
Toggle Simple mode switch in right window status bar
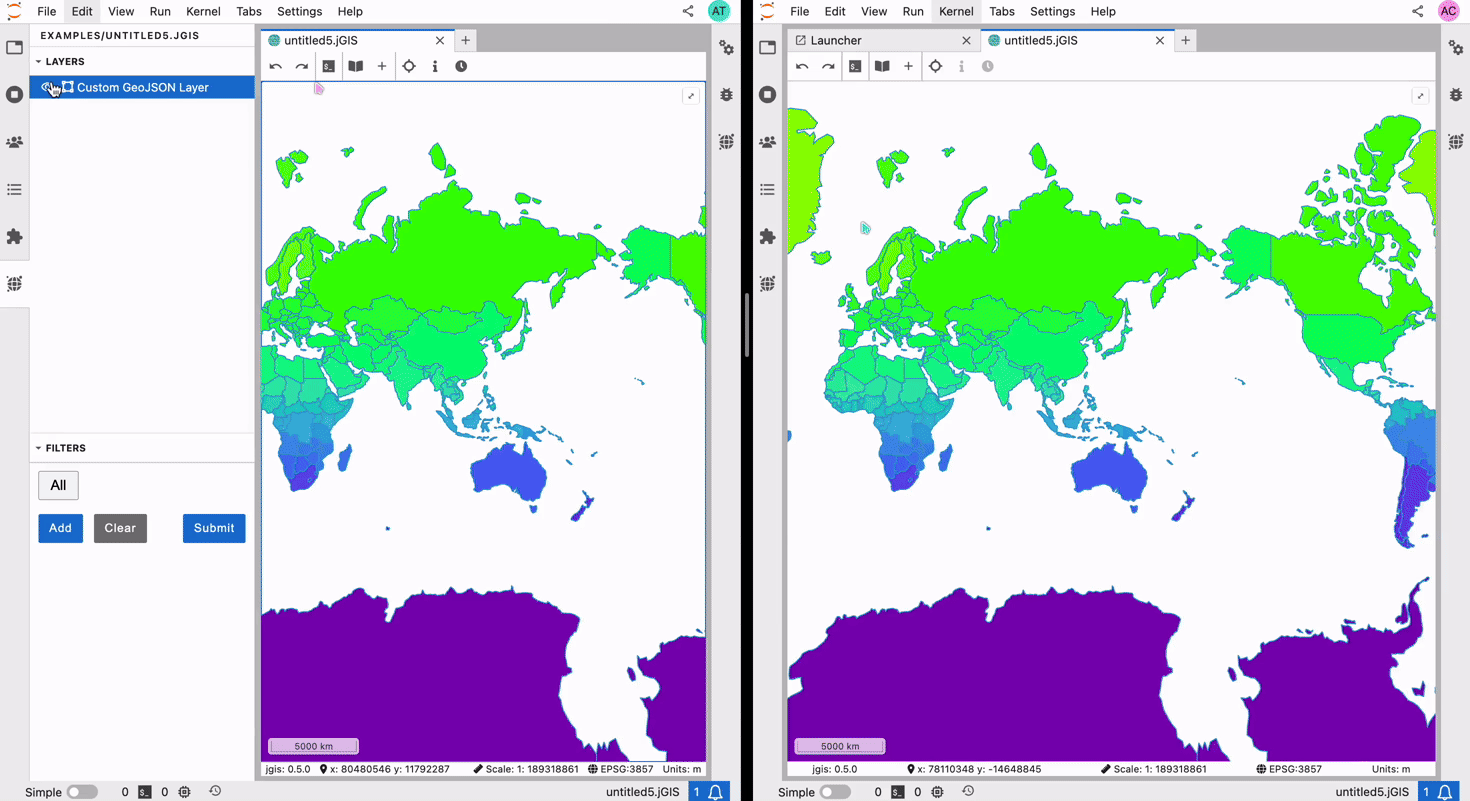(x=834, y=792)
